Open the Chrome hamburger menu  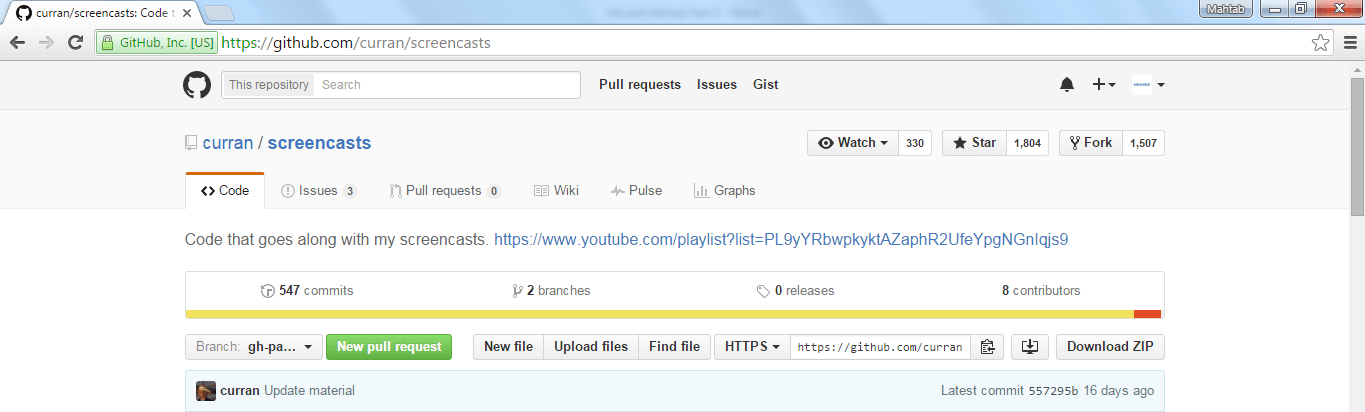(x=1350, y=43)
